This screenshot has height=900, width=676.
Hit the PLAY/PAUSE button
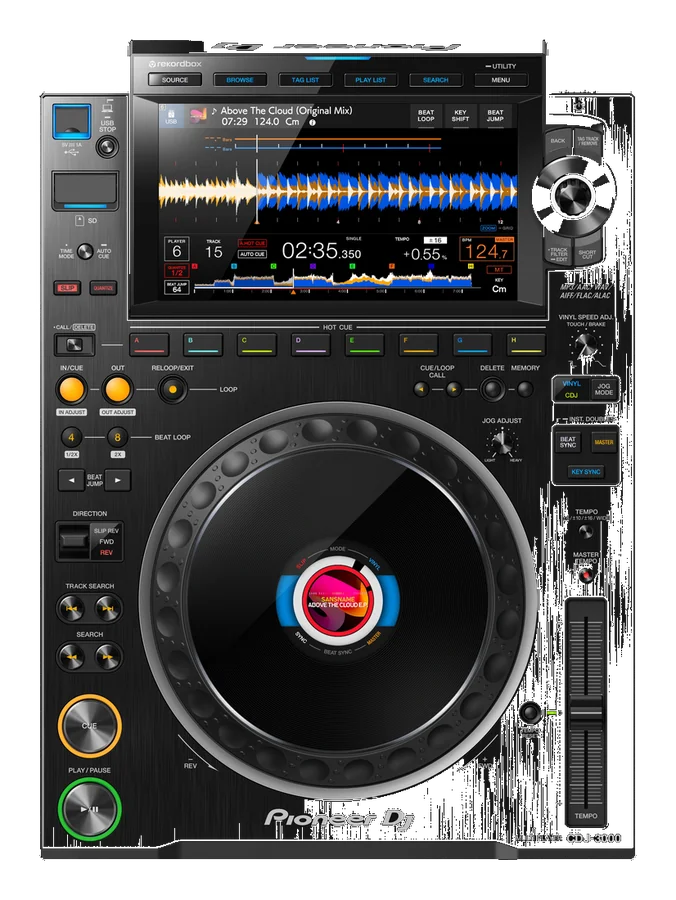(89, 809)
